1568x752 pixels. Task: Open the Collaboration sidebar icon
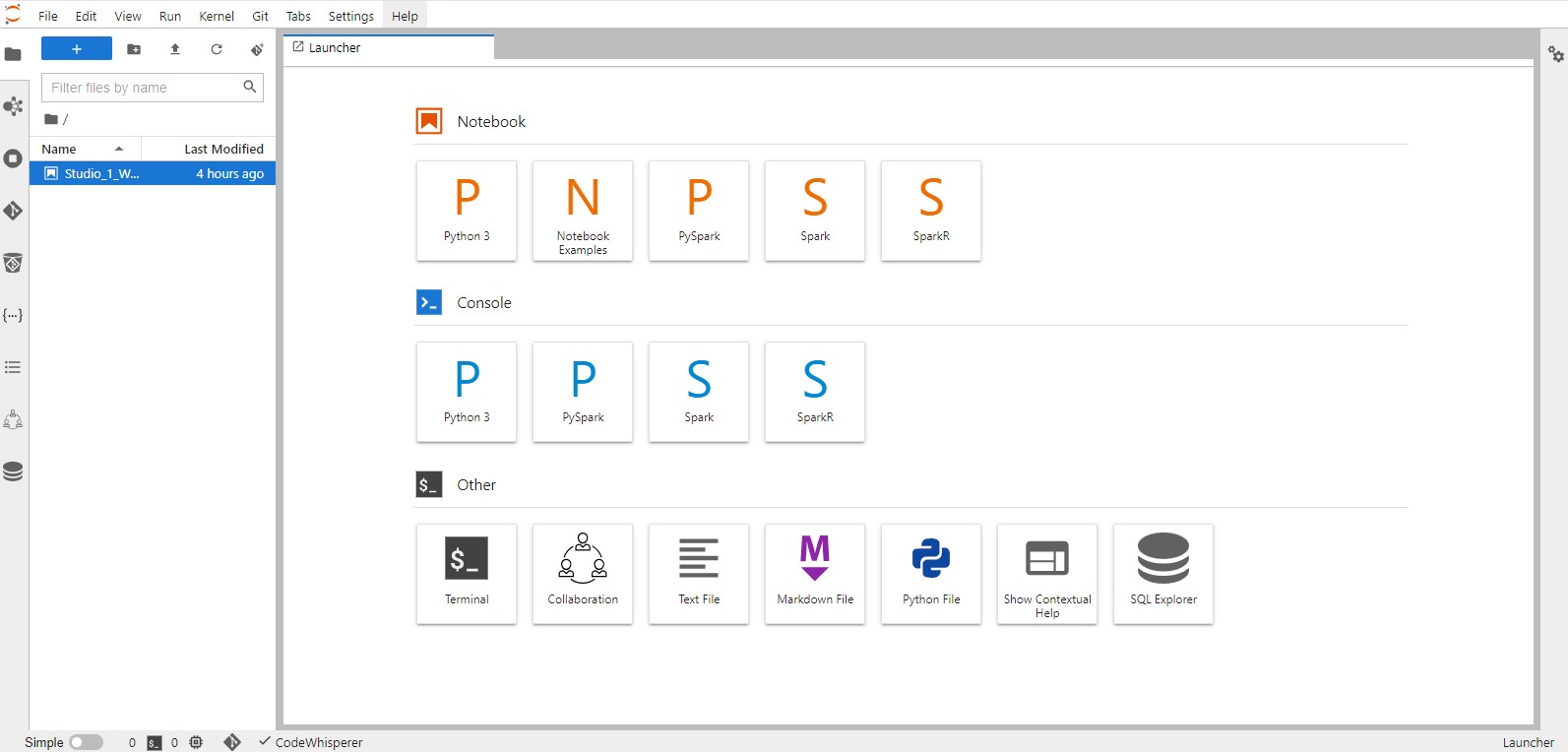(x=13, y=419)
